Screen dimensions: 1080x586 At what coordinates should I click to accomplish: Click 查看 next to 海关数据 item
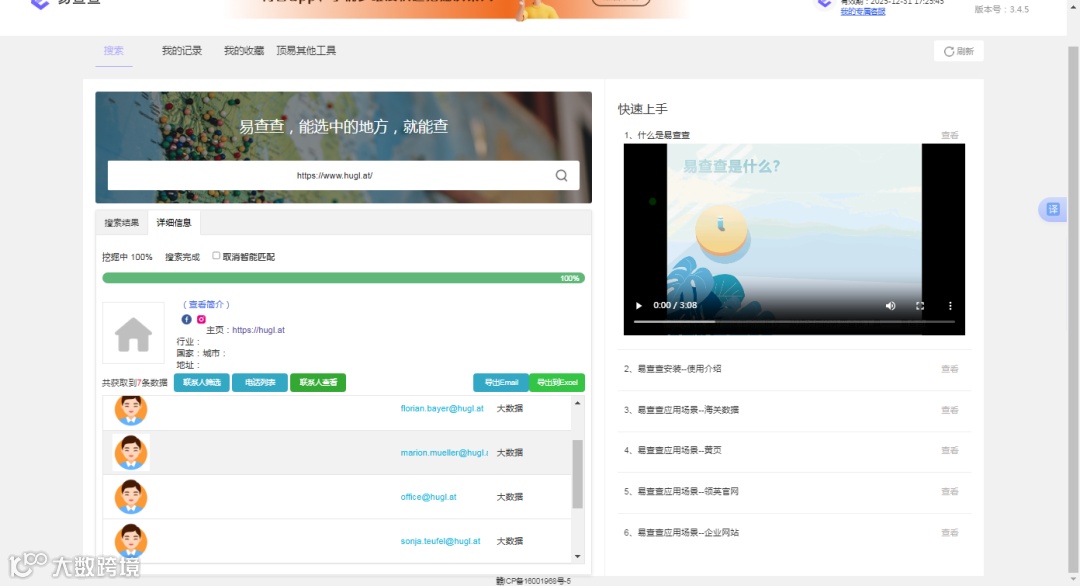click(950, 410)
